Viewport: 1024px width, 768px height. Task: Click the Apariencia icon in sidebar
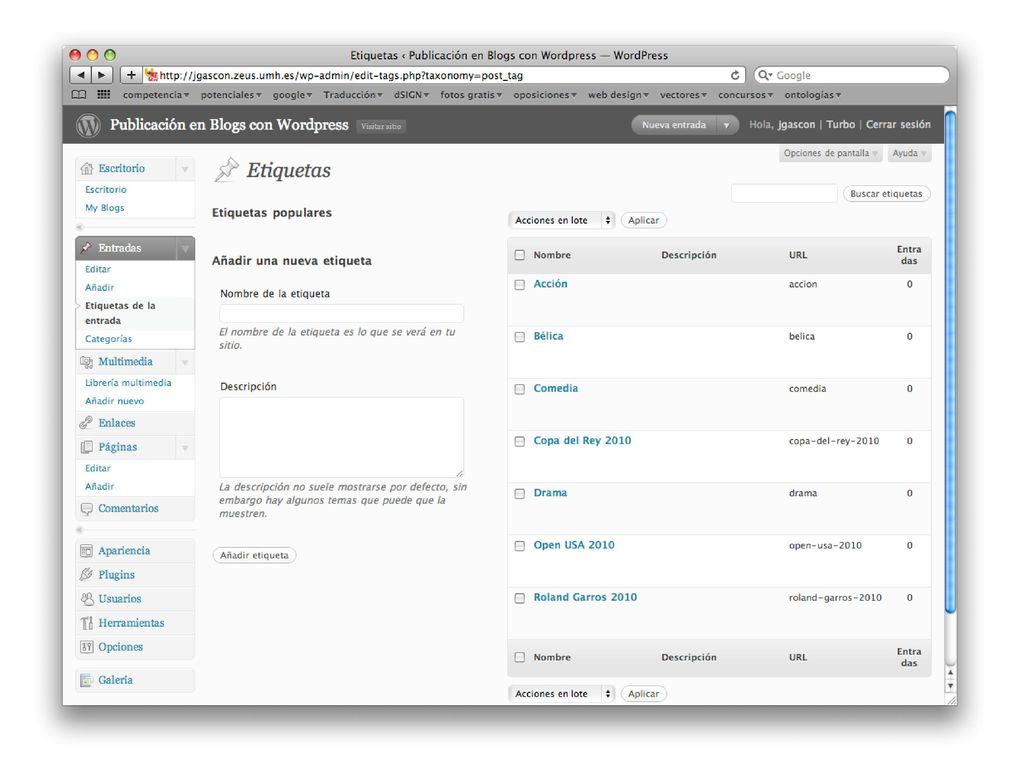click(x=86, y=551)
